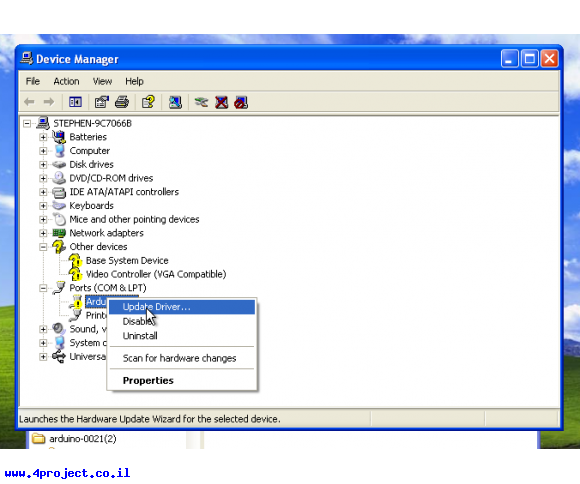Click the Back arrow toolbar icon
The width and height of the screenshot is (580, 484).
tap(29, 102)
